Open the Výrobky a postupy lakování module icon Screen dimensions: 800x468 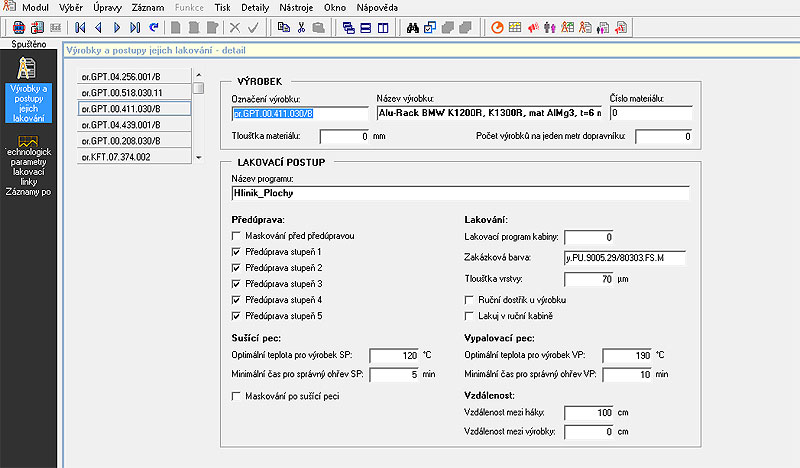(x=27, y=70)
